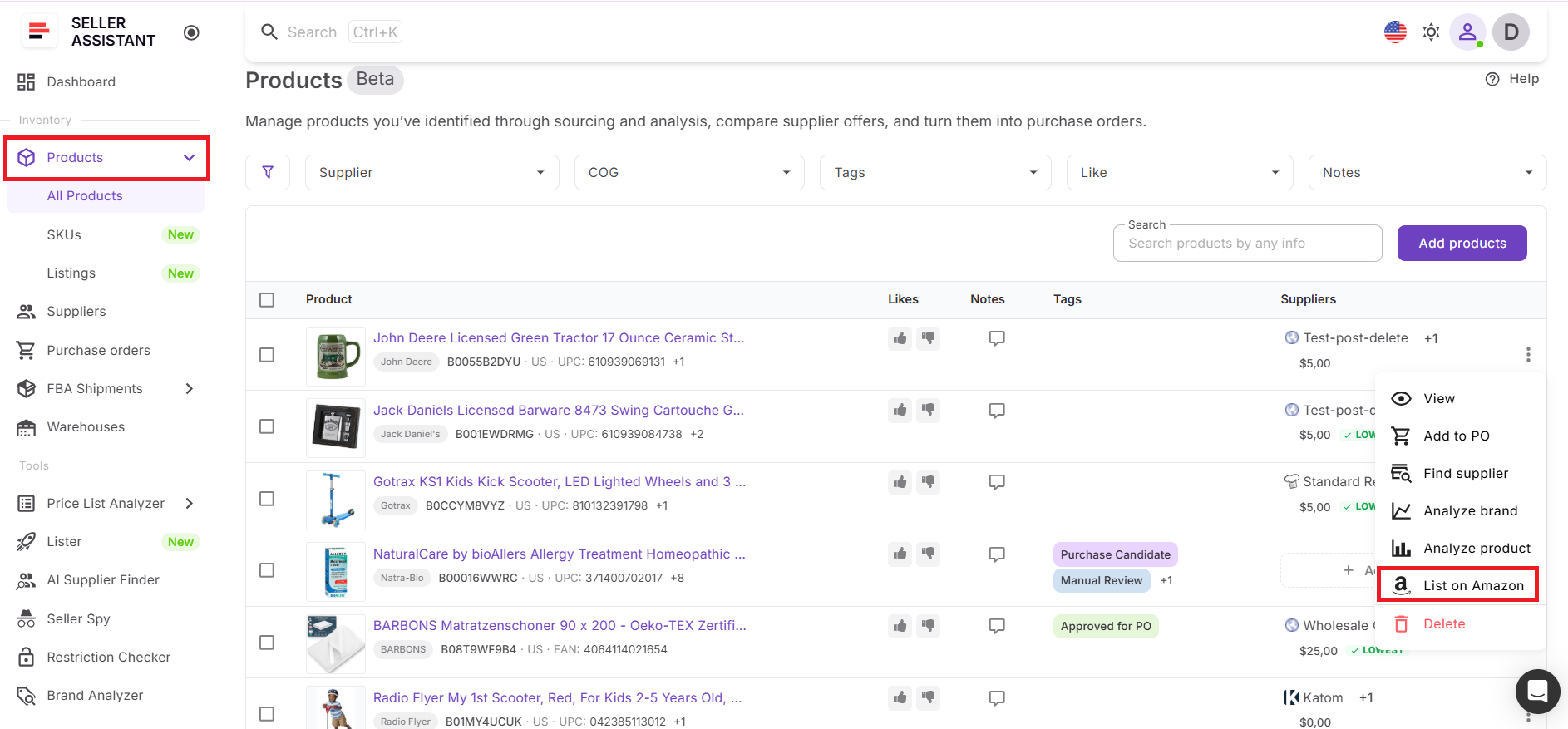Click AI Supplier Finder icon
The width and height of the screenshot is (1568, 729).
(x=27, y=580)
